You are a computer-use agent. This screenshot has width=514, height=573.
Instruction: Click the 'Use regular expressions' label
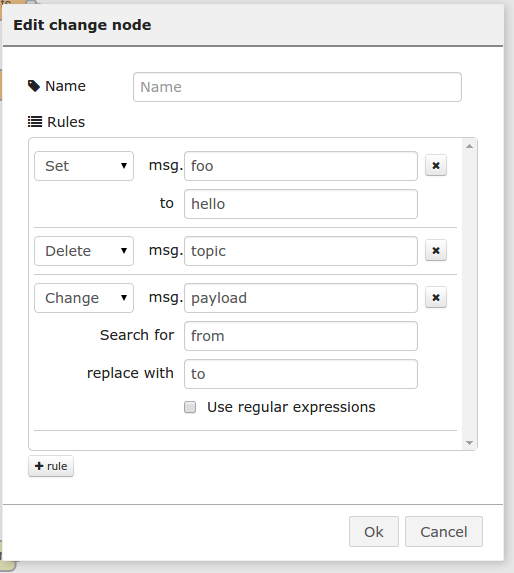pos(291,407)
